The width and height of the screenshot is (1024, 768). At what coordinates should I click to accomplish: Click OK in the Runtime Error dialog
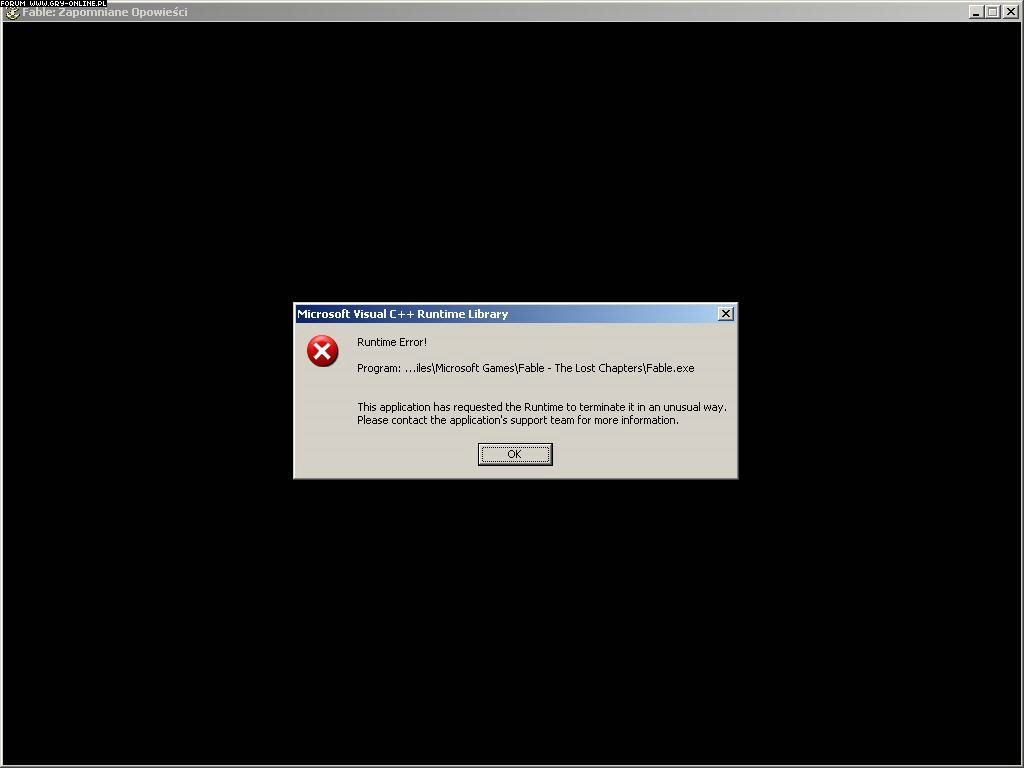(x=515, y=454)
